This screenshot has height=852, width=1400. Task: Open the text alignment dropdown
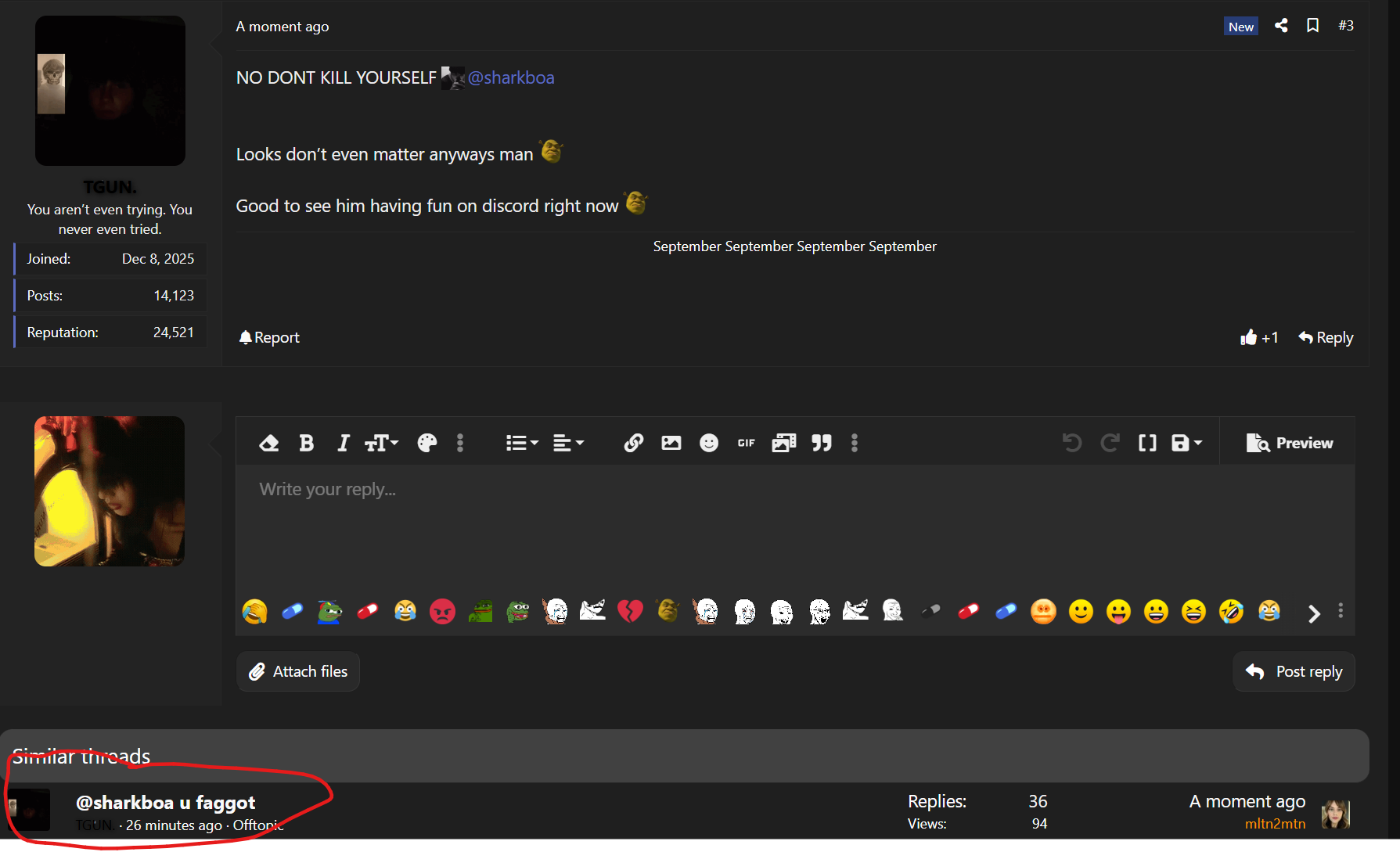pyautogui.click(x=568, y=443)
